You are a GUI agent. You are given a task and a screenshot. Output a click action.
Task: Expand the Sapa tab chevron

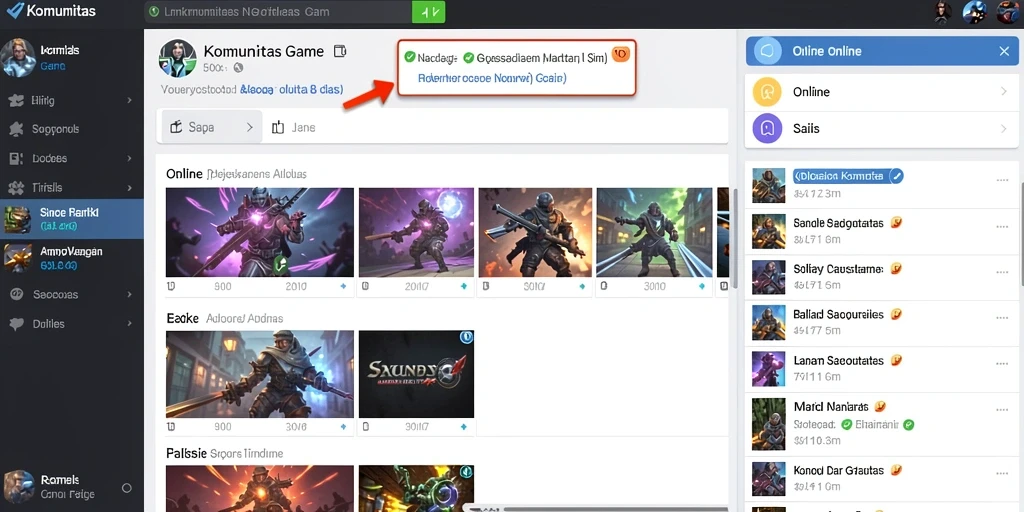tap(249, 127)
